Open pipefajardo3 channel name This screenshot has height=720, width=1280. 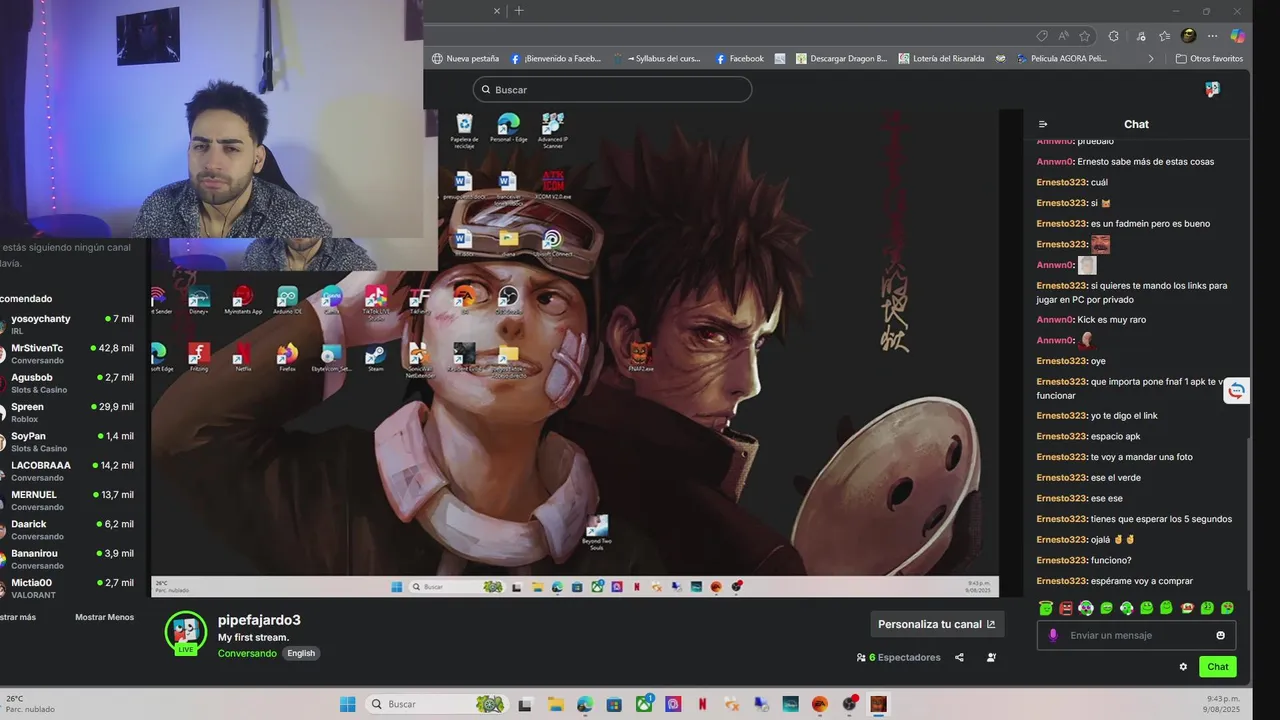coord(259,620)
